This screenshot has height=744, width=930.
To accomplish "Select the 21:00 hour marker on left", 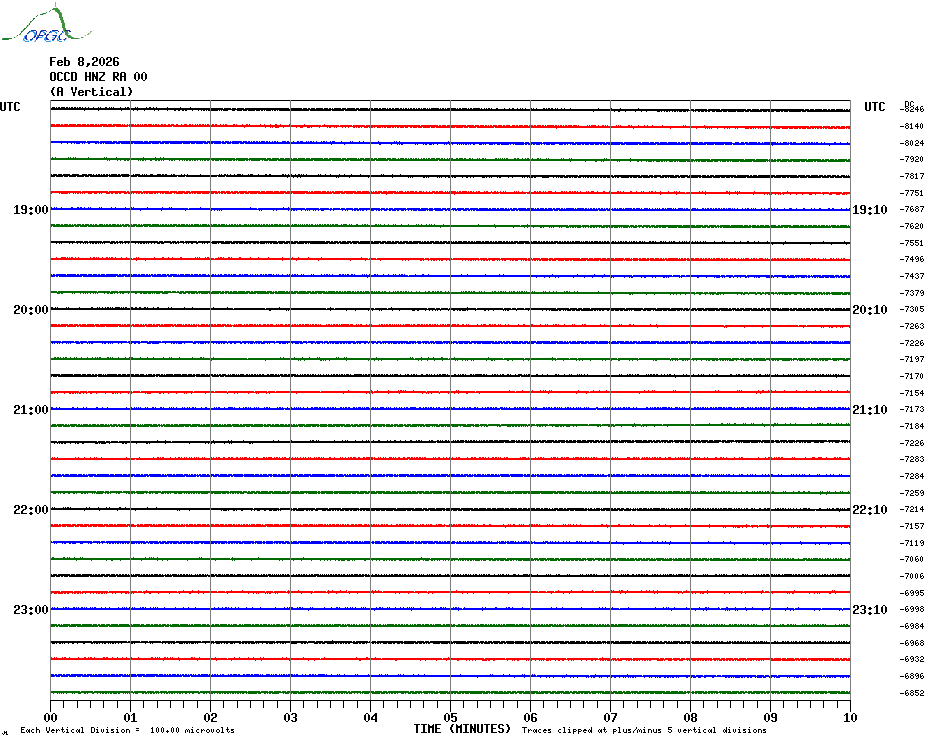I will tap(30, 410).
